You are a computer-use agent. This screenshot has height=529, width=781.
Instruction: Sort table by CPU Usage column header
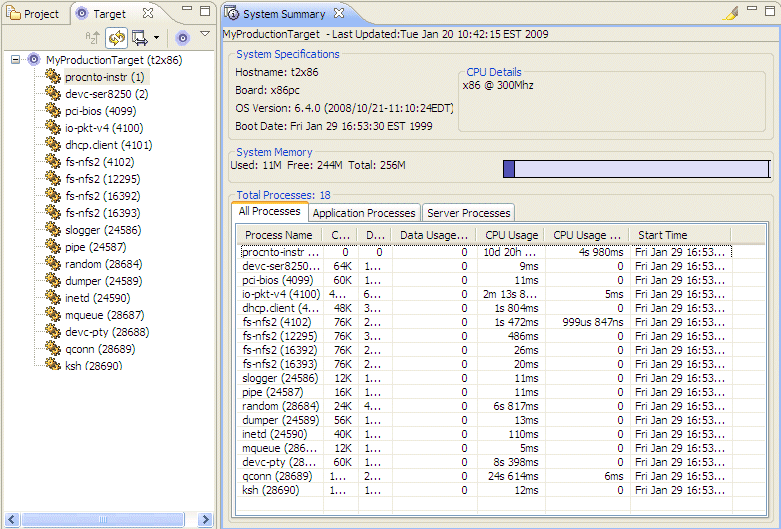point(510,235)
